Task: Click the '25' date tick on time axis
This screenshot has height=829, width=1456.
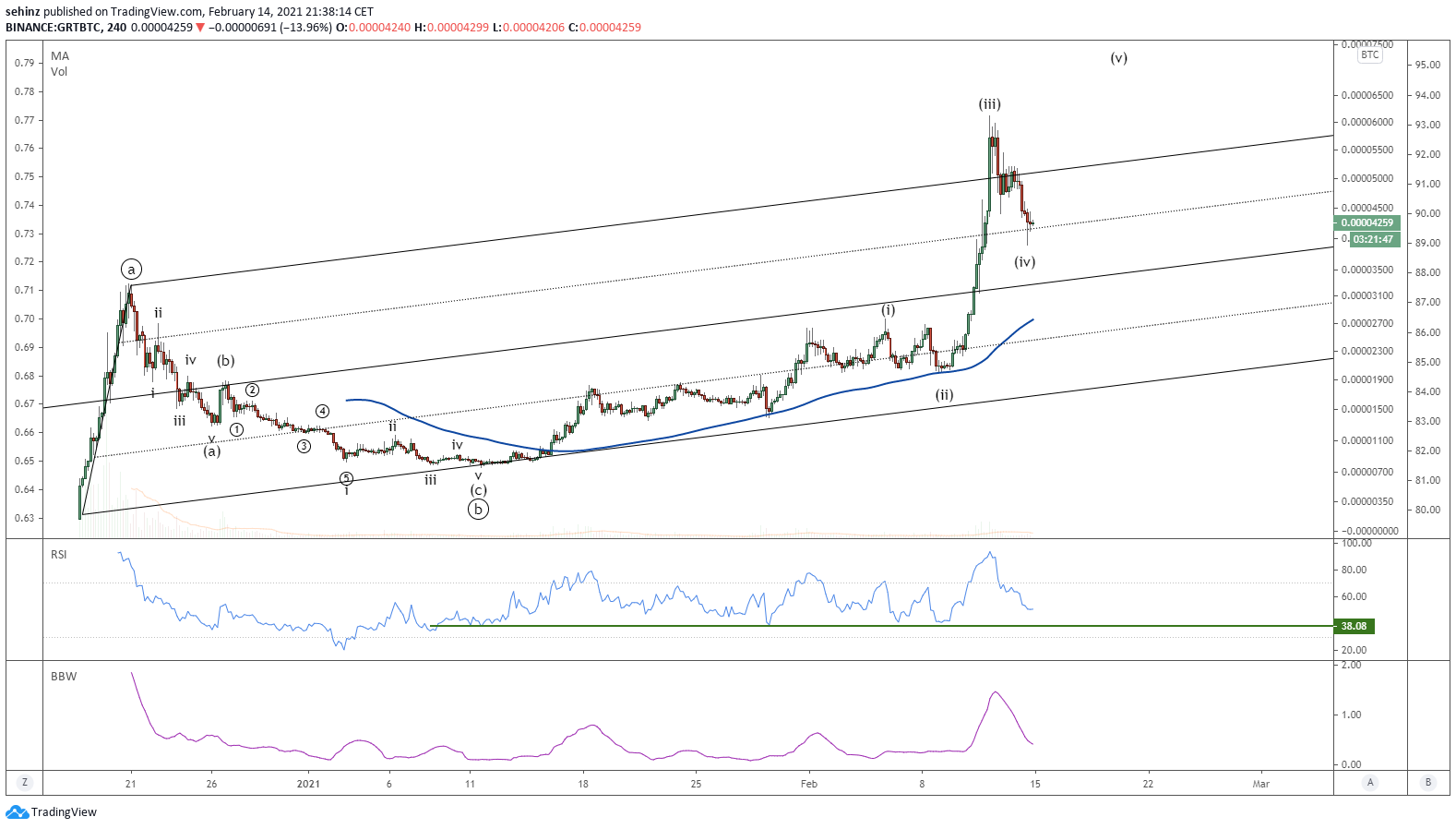Action: pyautogui.click(x=696, y=784)
